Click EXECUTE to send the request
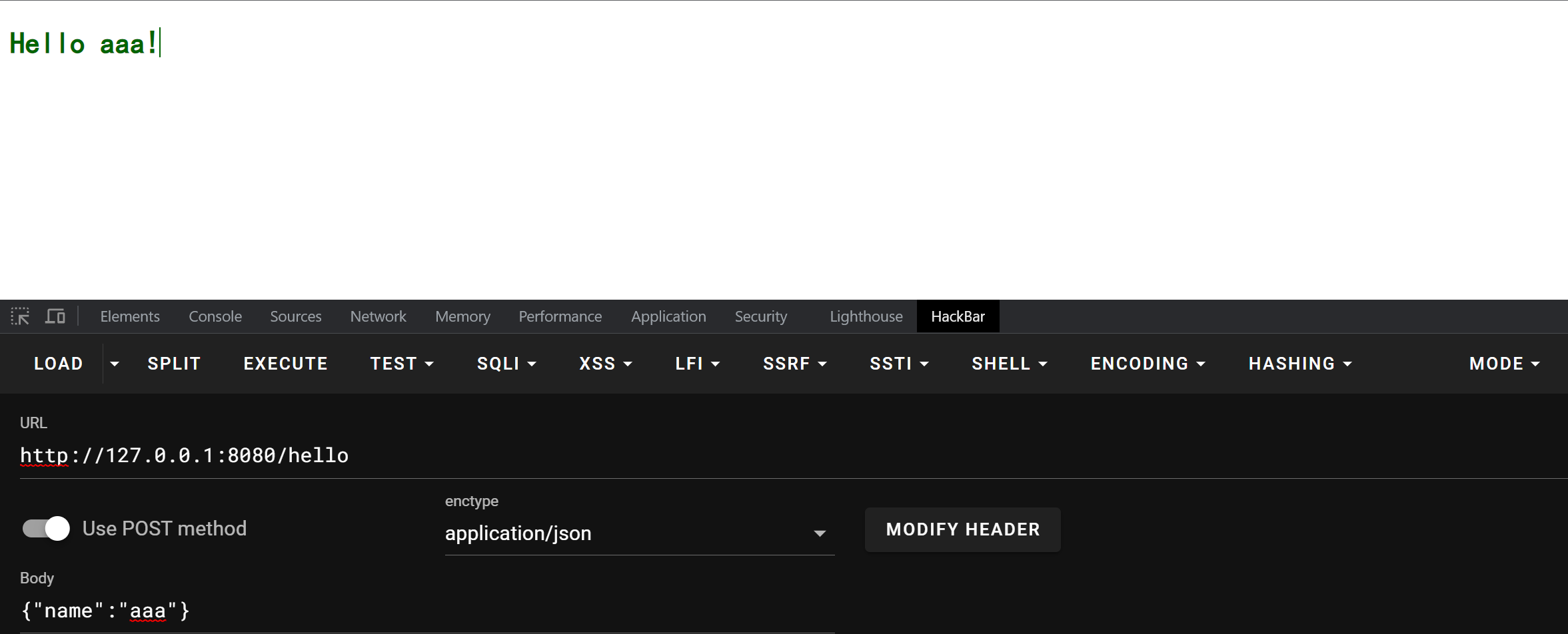This screenshot has width=1568, height=634. tap(285, 363)
